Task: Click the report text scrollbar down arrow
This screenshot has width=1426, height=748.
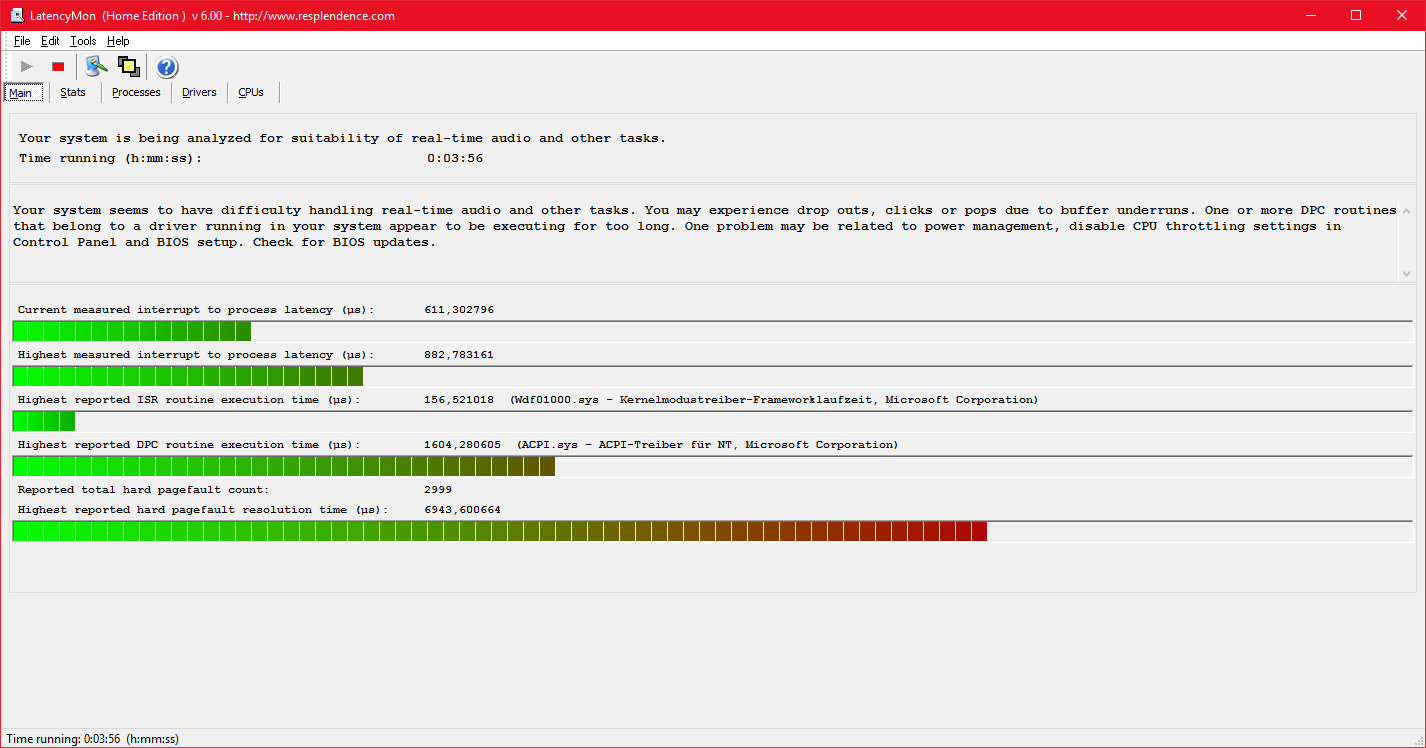Action: pos(1407,275)
